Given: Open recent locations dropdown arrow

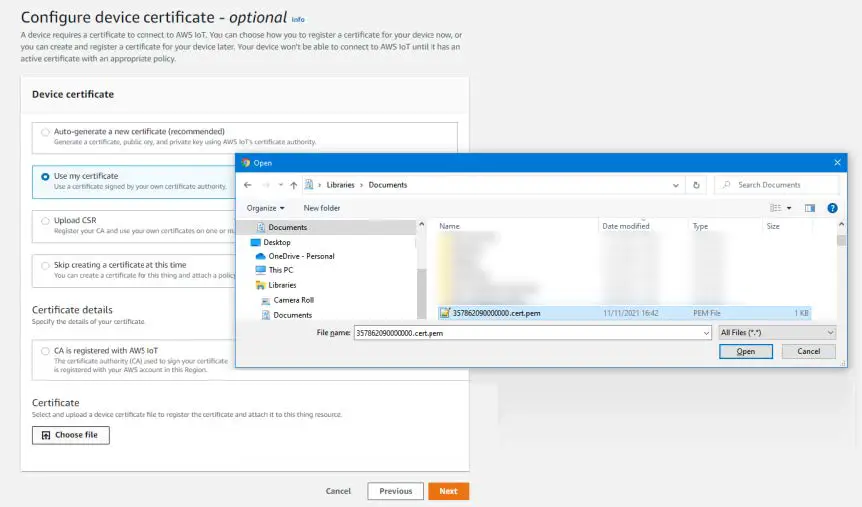Looking at the screenshot, I should click(280, 185).
